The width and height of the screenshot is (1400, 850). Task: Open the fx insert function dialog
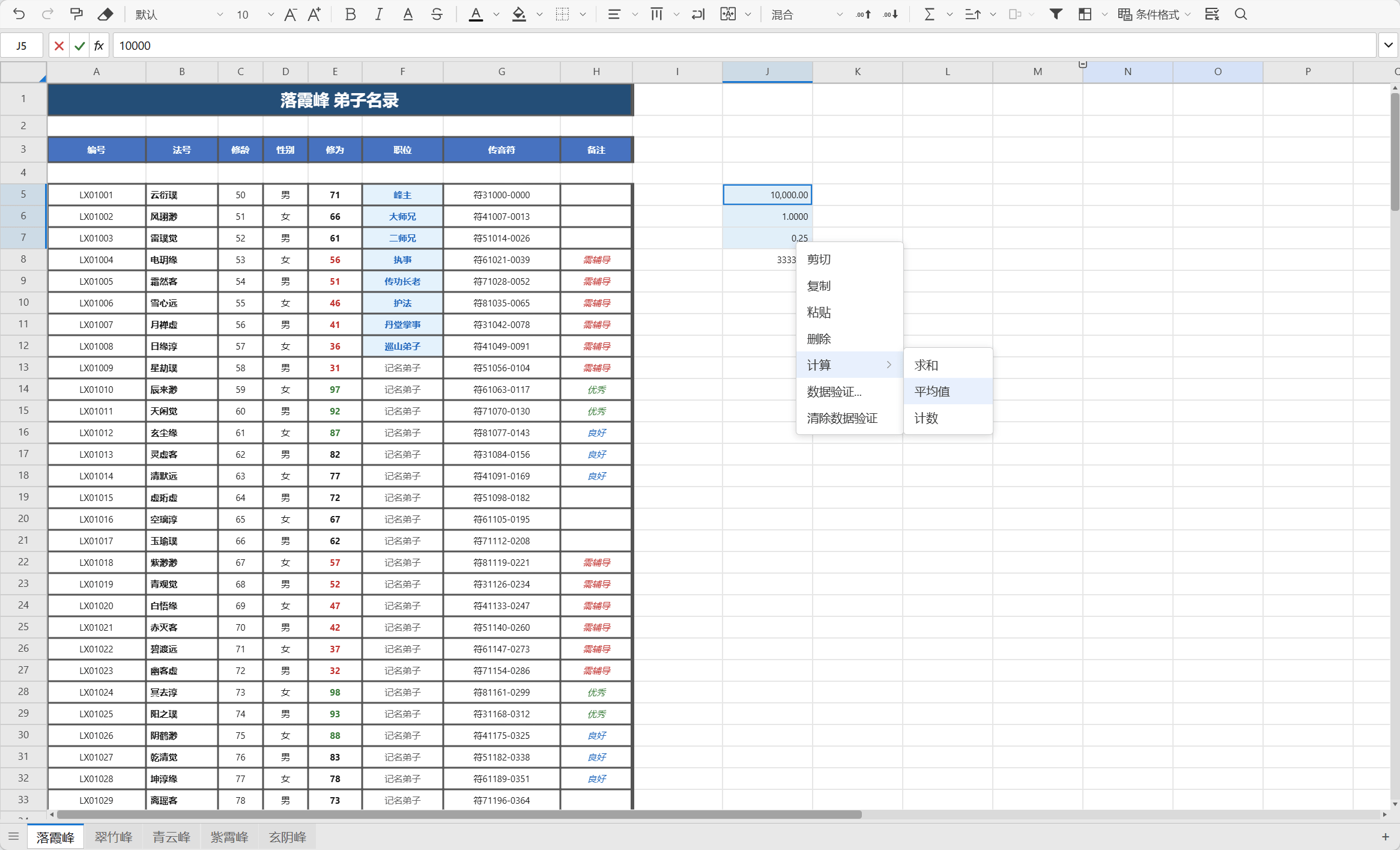99,46
